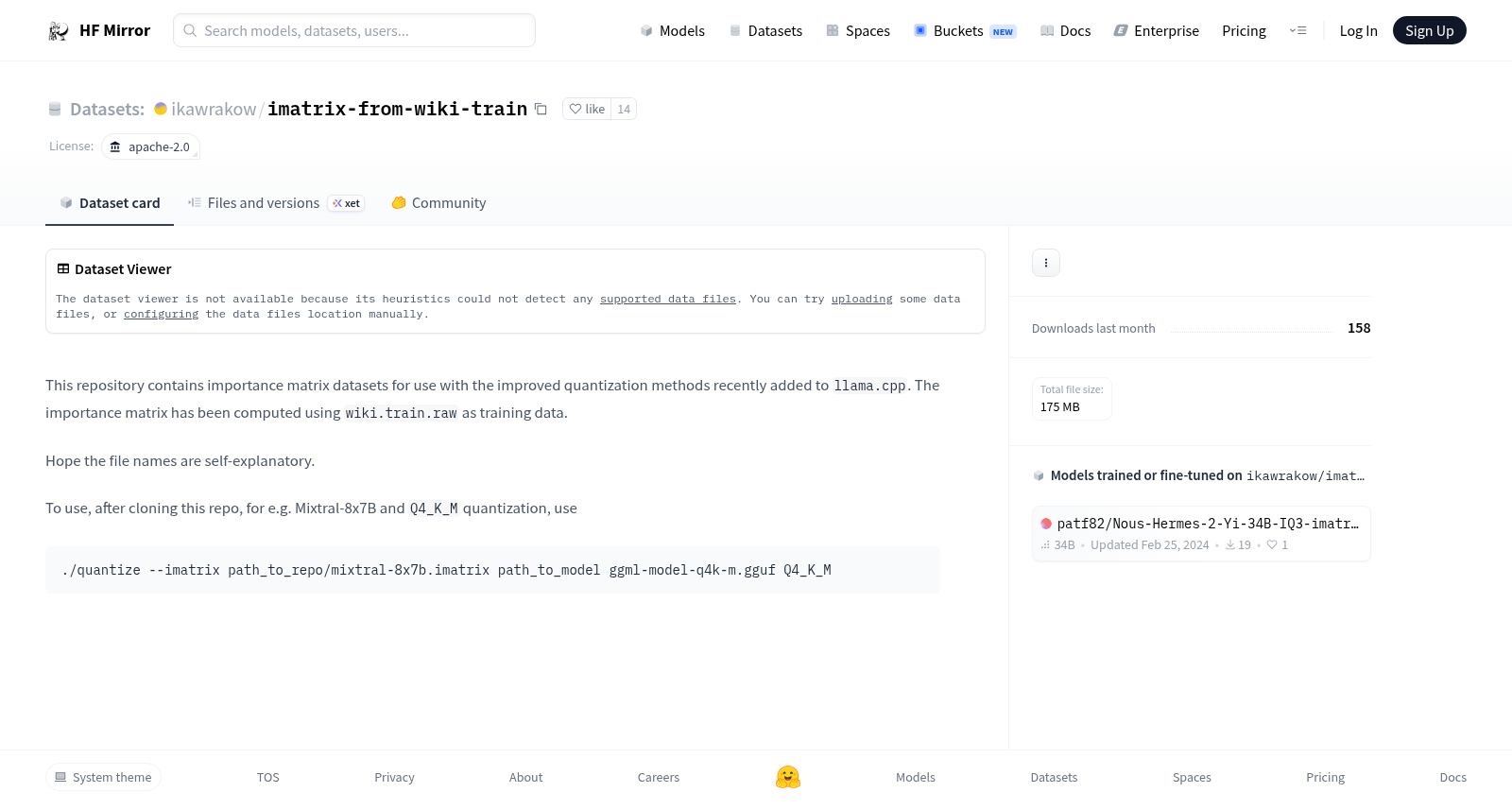This screenshot has height=810, width=1512.
Task: Click 'Hope the file names are self-explanatory' text
Action: coord(180,461)
